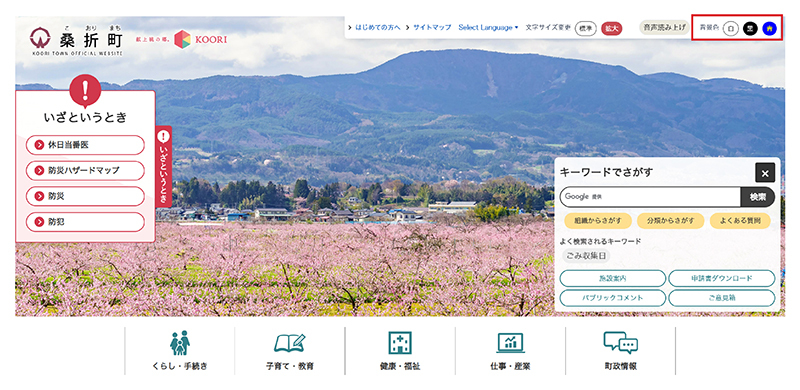Viewport: 800px width, 390px height.
Task: Open 申請書ダウンロード link
Action: [x=721, y=279]
